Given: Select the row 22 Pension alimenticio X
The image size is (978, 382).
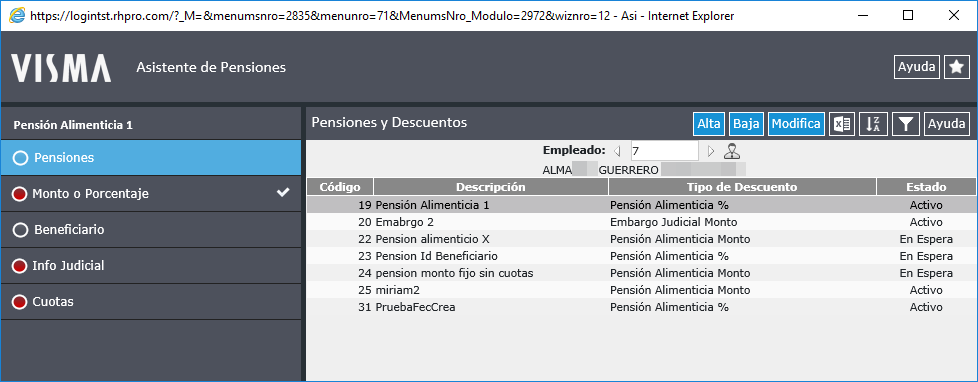Looking at the screenshot, I should coord(641,239).
